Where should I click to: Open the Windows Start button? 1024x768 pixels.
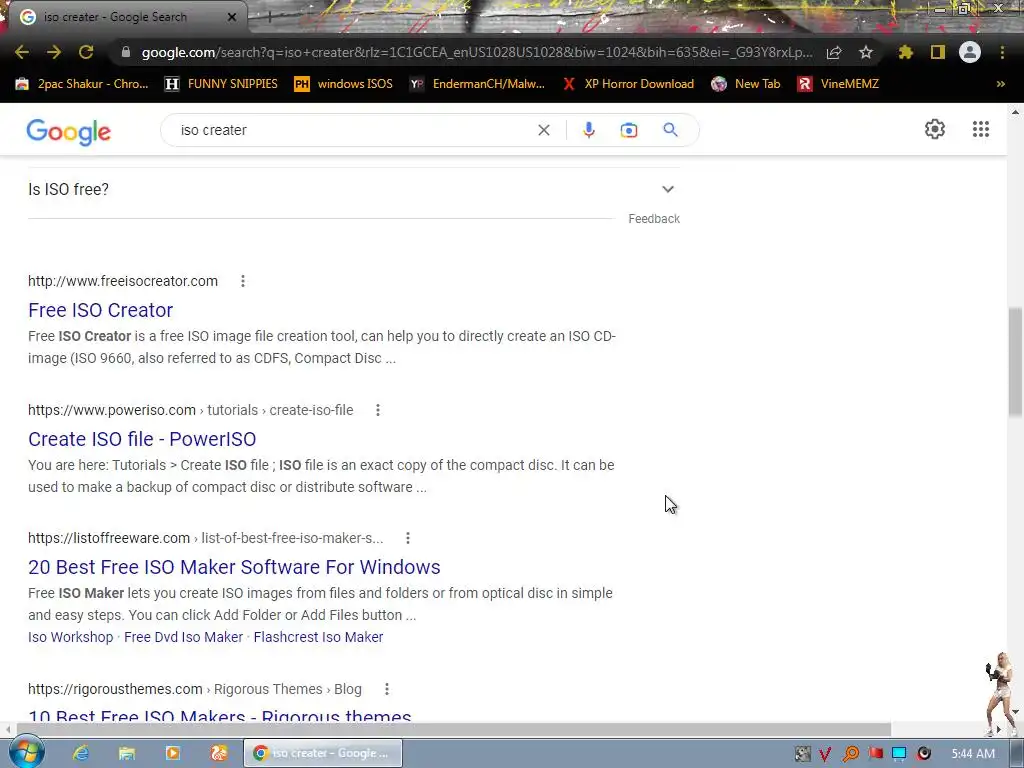click(26, 753)
